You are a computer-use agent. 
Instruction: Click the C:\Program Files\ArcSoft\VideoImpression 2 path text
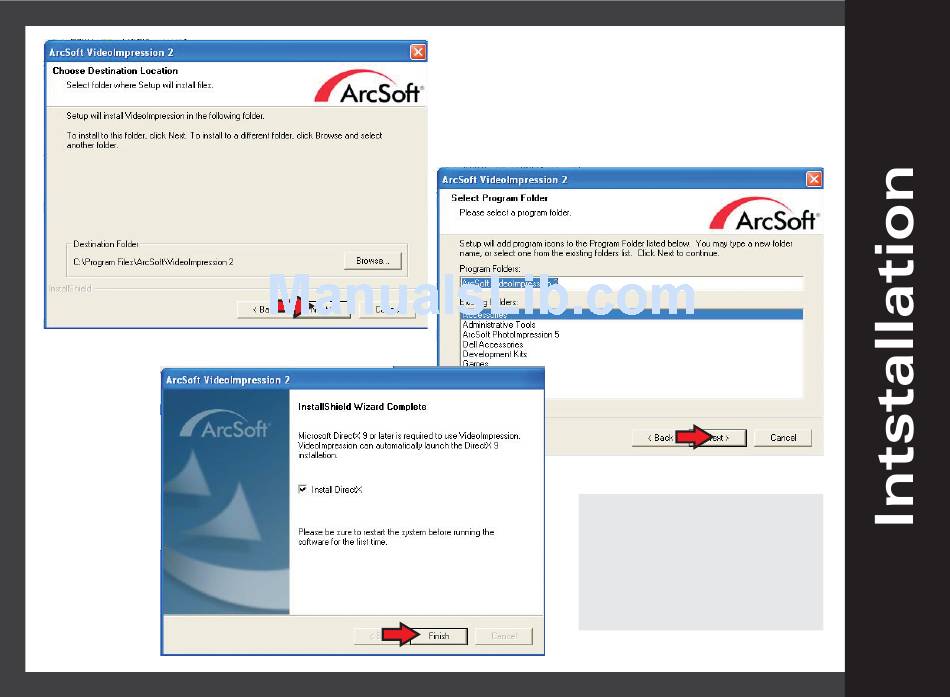153,262
